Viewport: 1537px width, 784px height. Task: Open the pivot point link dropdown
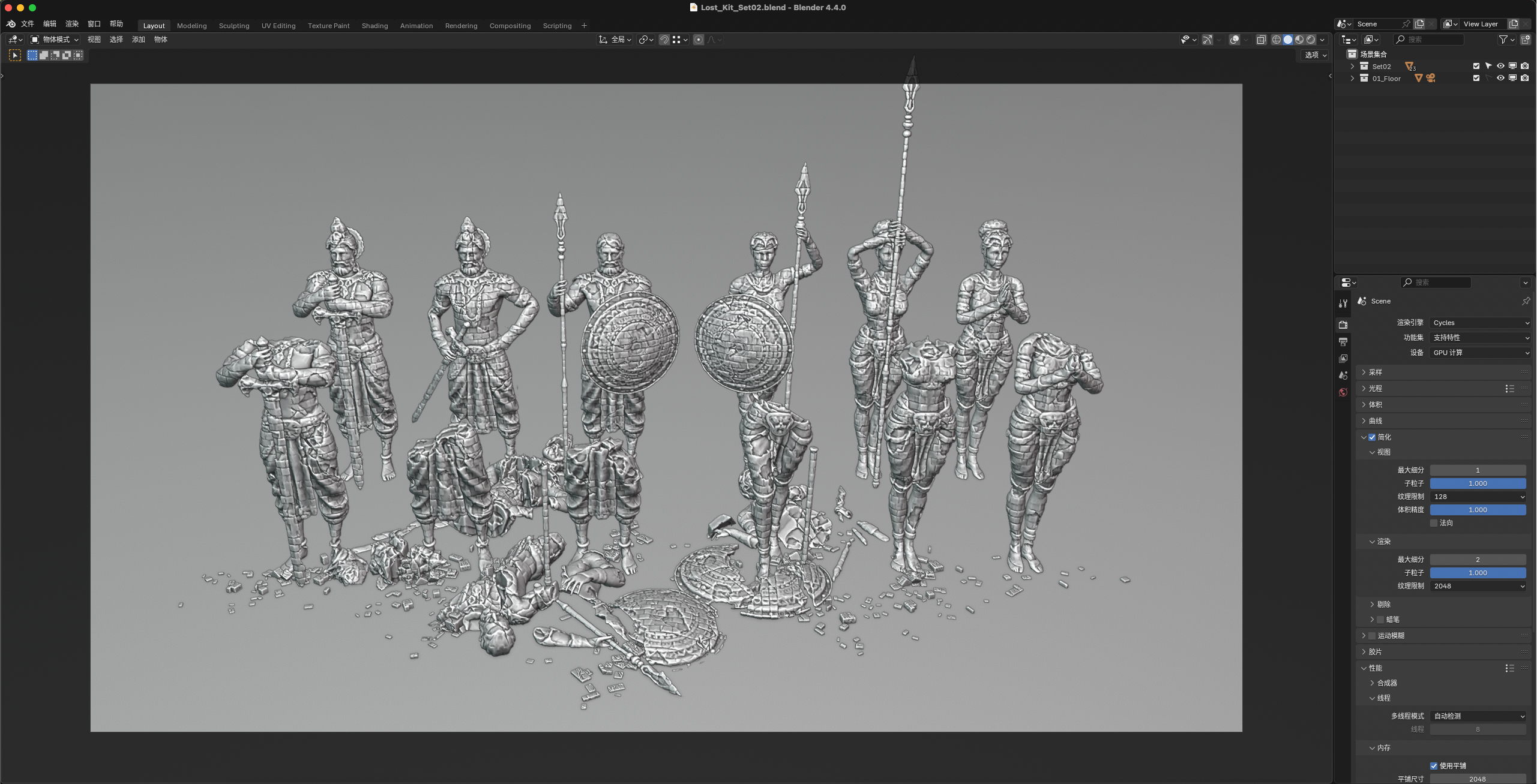[x=646, y=40]
